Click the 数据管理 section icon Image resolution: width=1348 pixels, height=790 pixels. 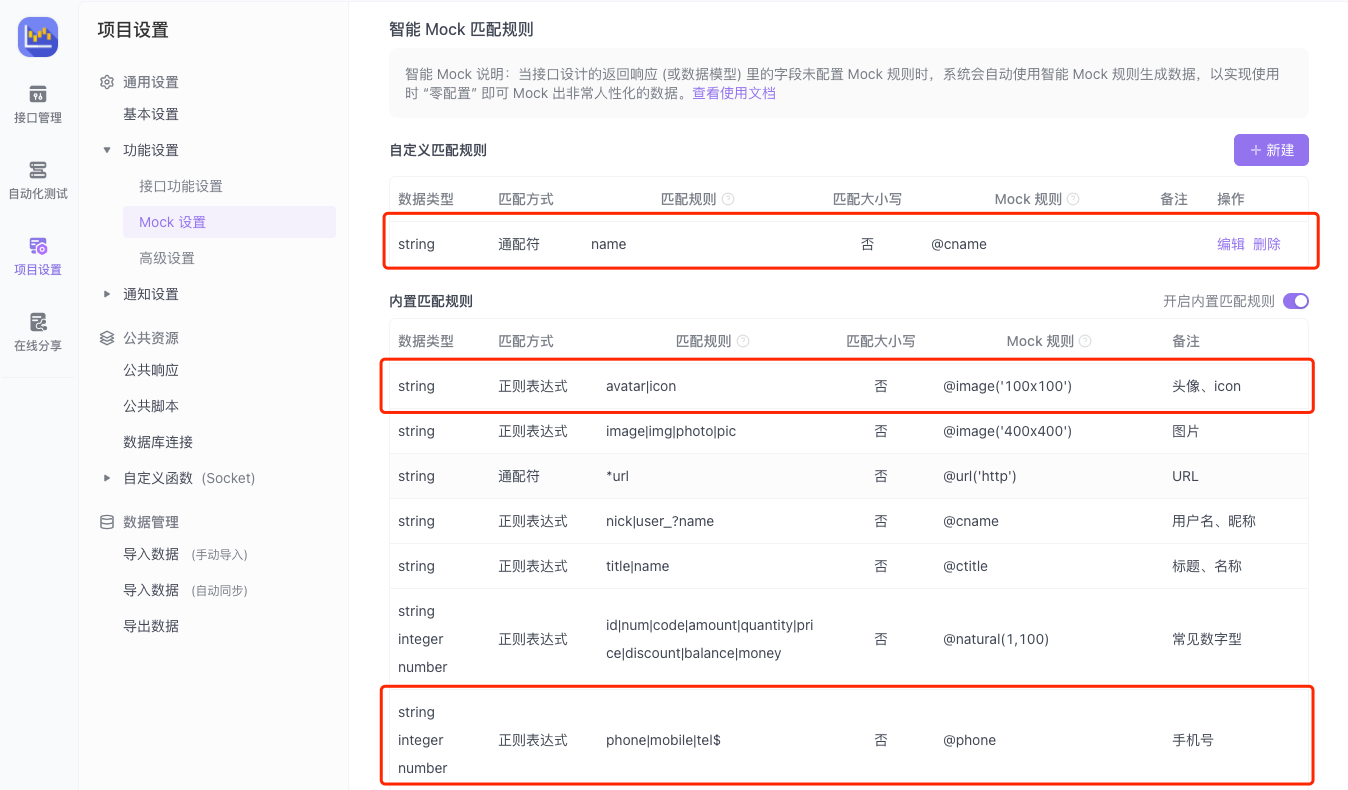click(x=107, y=521)
